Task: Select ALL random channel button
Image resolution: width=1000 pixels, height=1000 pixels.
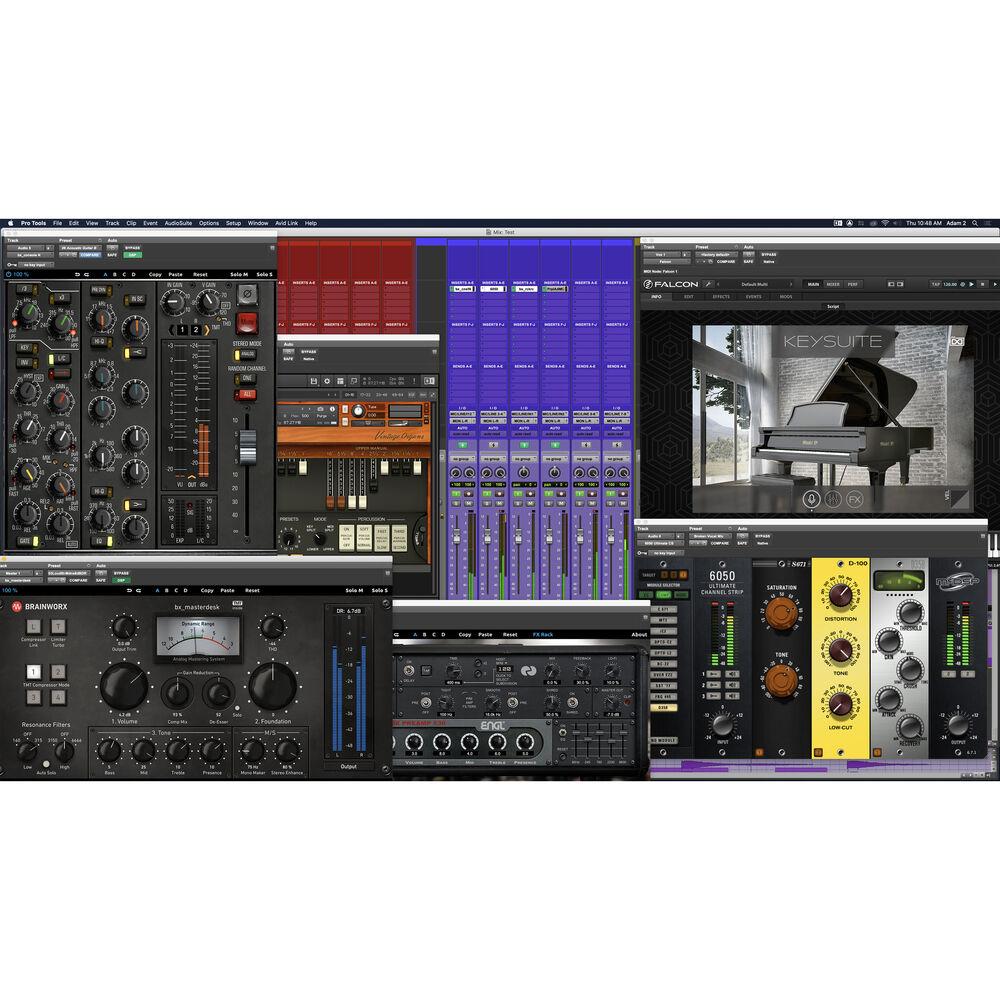Action: click(x=247, y=394)
